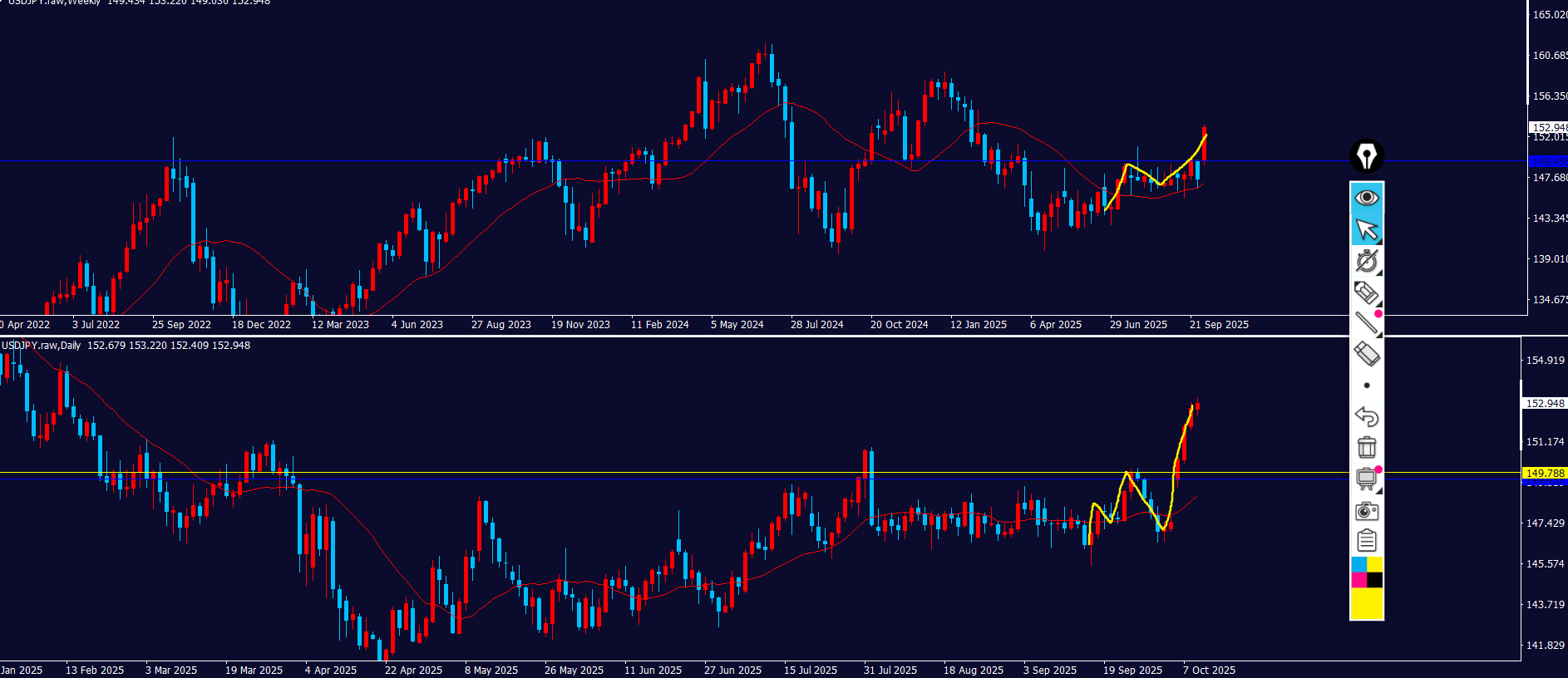The image size is (1568, 678).
Task: Click the pen nib launcher icon
Action: click(1366, 155)
